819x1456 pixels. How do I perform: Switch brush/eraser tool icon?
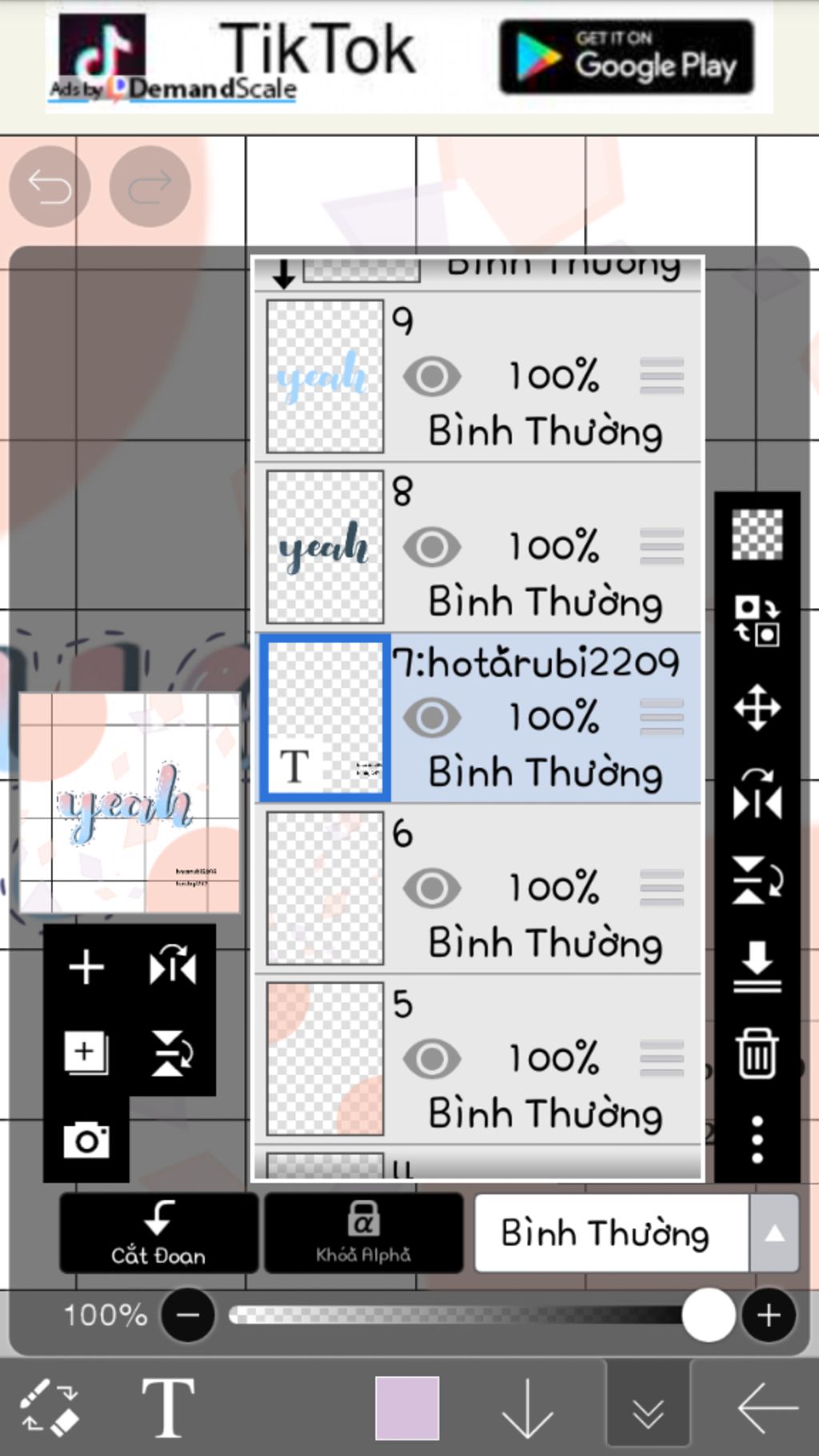point(50,1406)
